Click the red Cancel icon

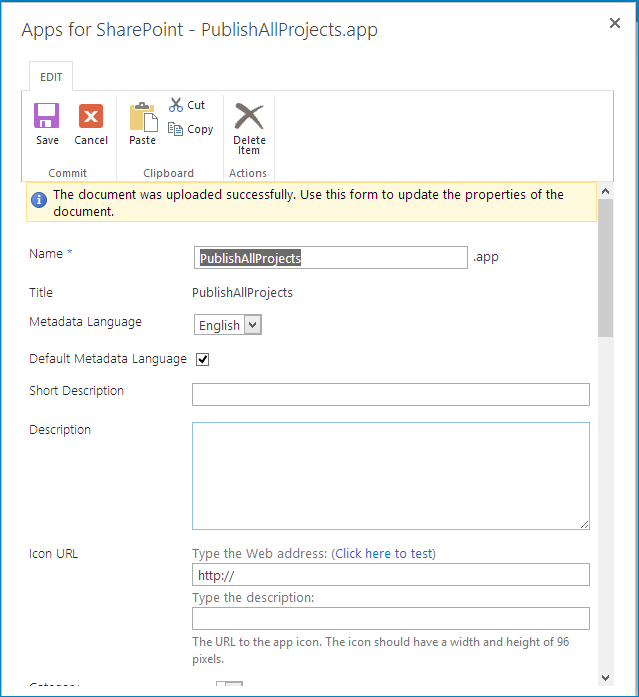pos(91,116)
